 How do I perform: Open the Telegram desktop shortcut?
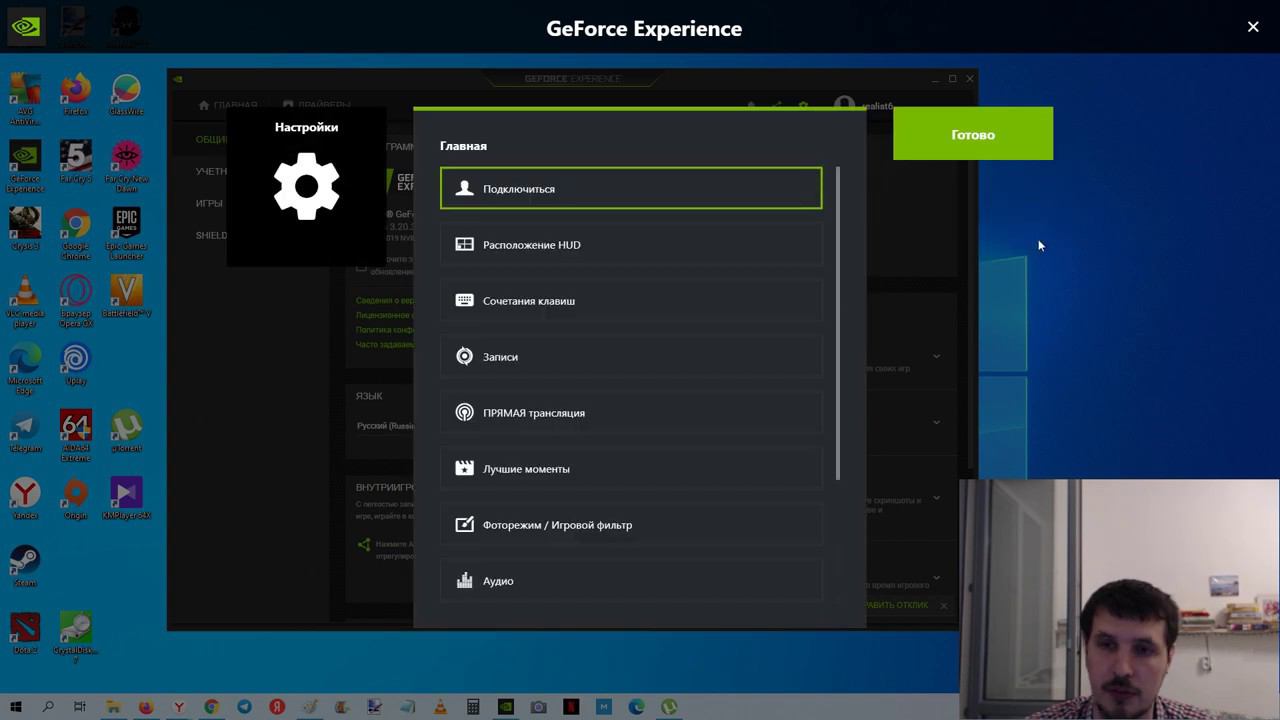25,431
